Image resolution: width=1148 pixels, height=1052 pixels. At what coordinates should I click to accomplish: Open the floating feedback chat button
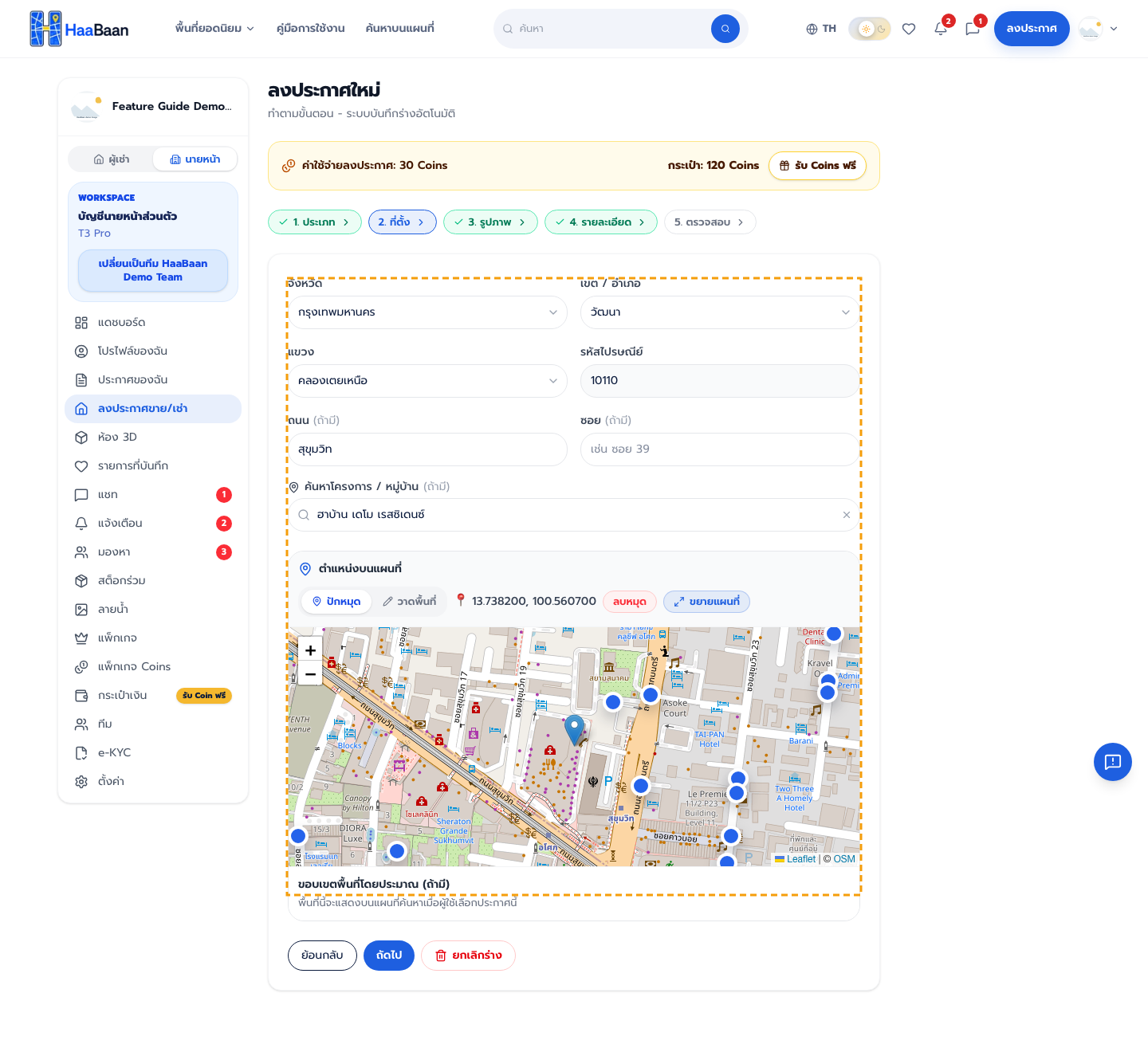[x=1113, y=762]
